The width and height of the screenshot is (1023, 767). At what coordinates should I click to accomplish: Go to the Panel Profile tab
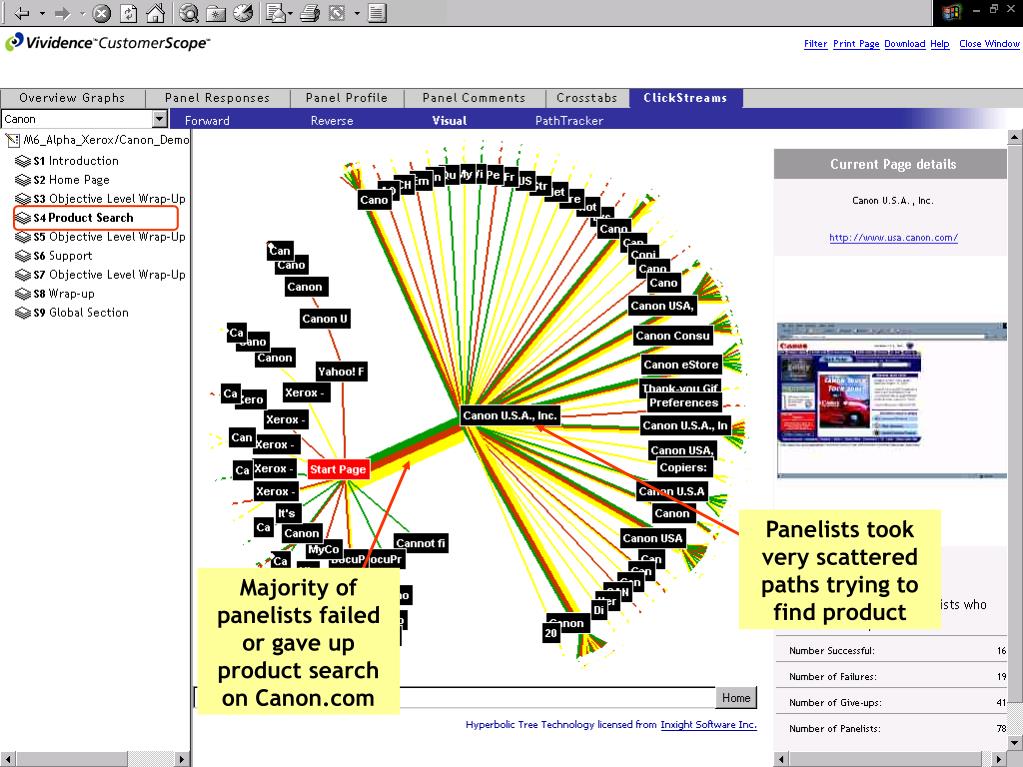point(346,98)
